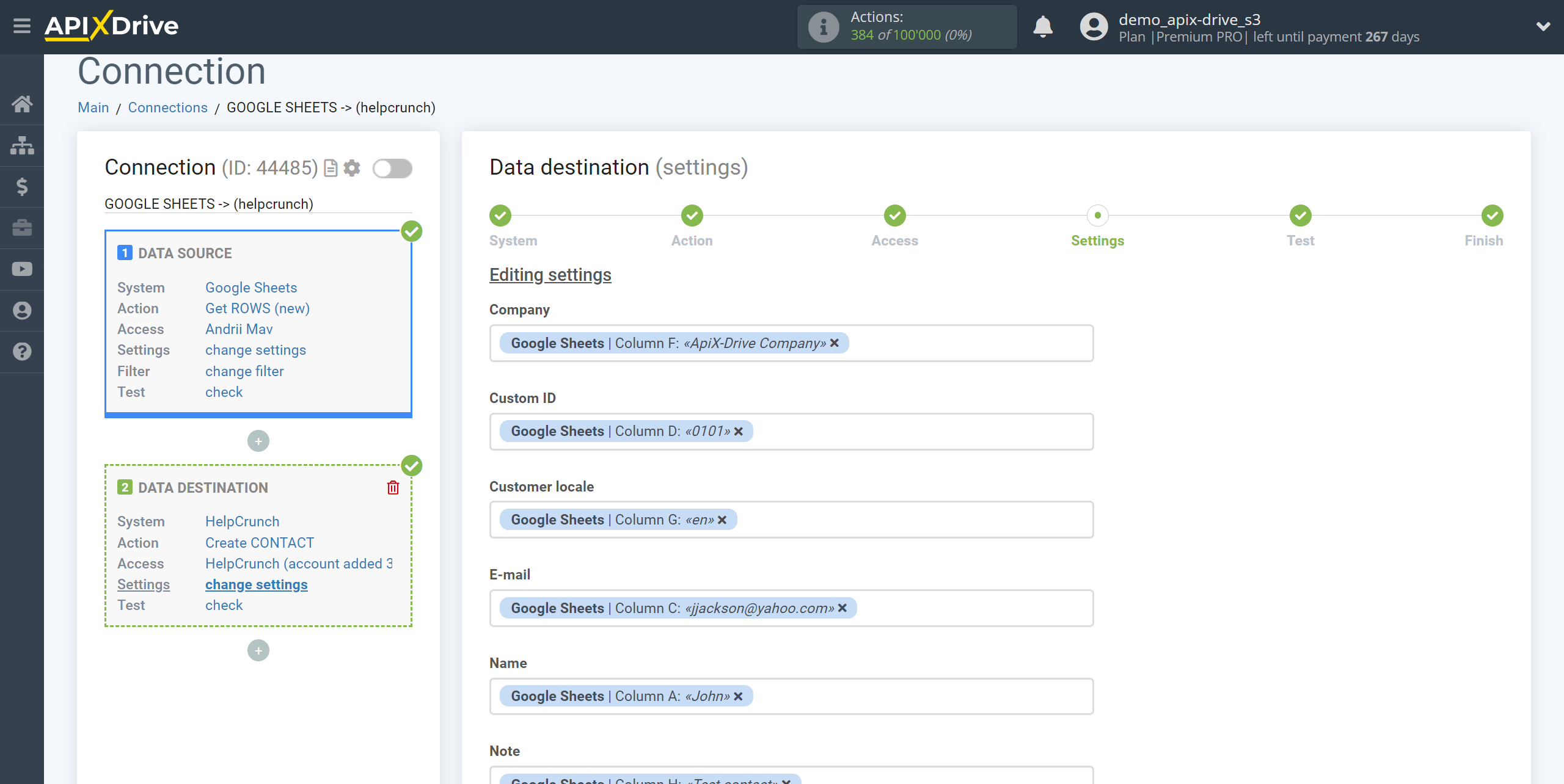Click the Editing settings heading

coord(550,275)
